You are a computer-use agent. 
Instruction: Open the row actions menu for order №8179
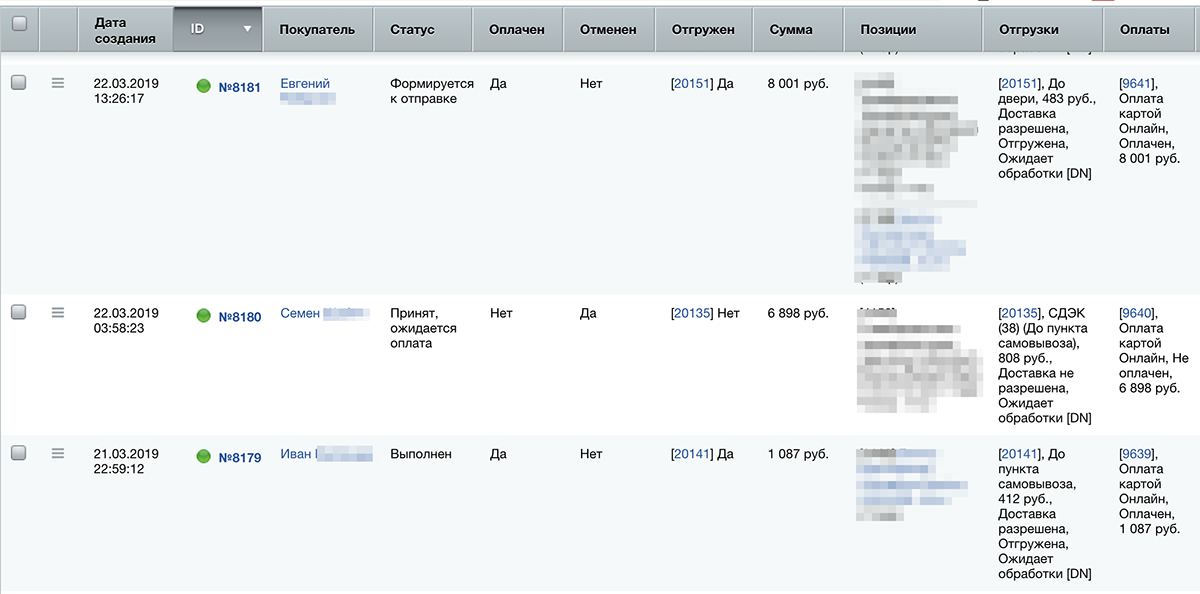[58, 453]
